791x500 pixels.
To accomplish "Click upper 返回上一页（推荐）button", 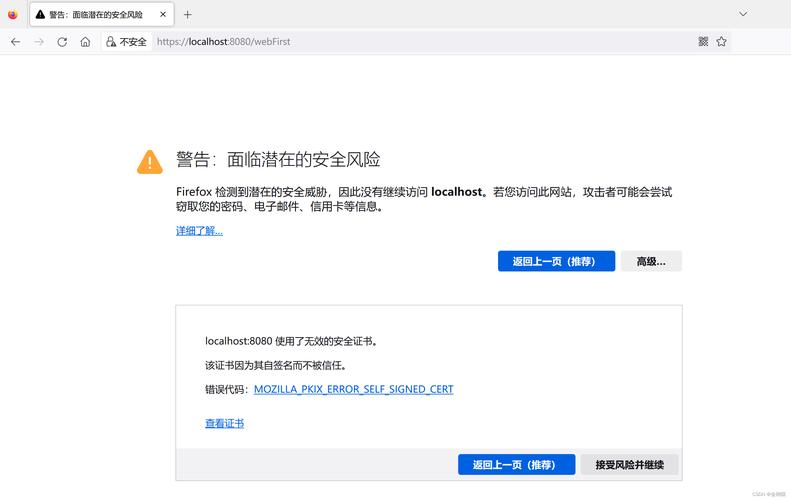I will pos(556,261).
